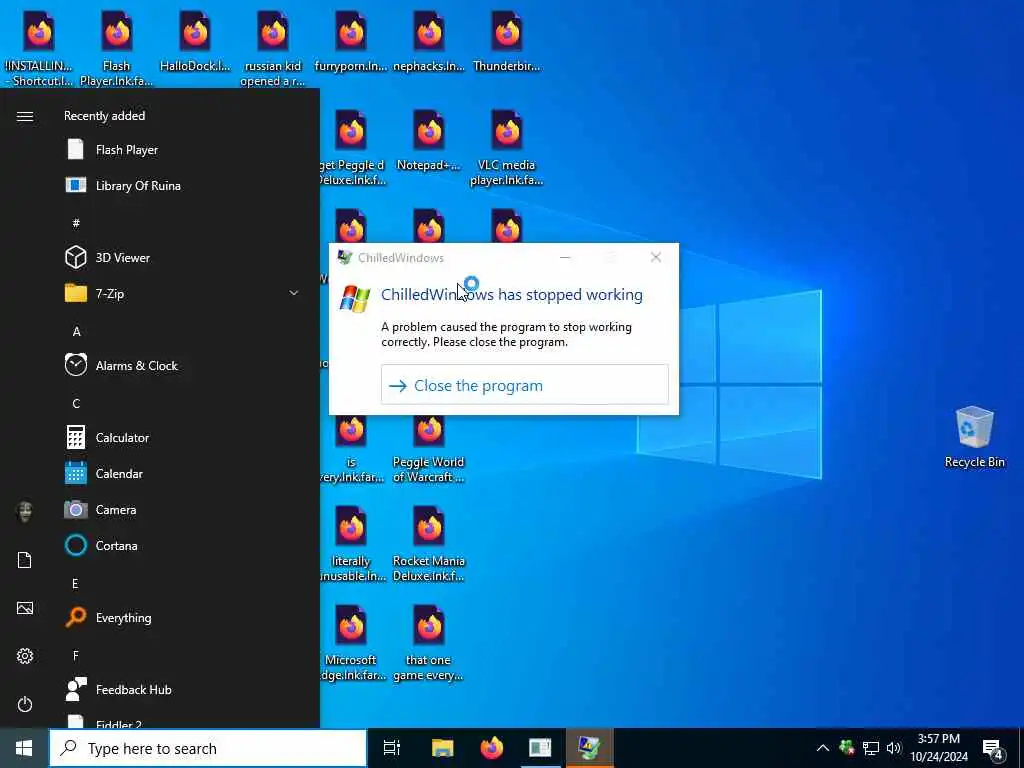Open Documents from Start sidebar
The image size is (1024, 768).
[25, 560]
